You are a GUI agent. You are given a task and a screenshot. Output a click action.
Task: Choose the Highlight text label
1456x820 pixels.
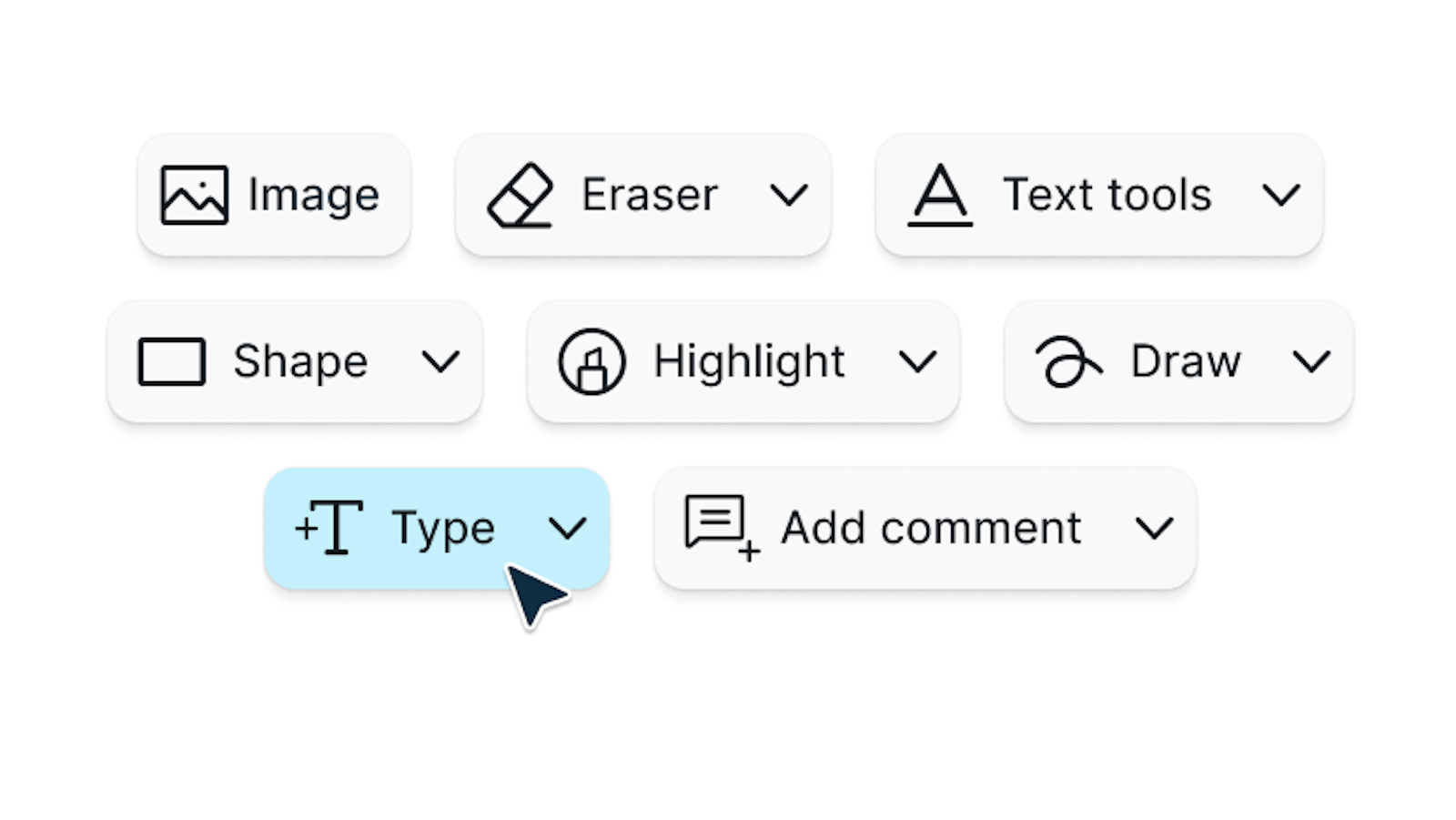tap(749, 362)
